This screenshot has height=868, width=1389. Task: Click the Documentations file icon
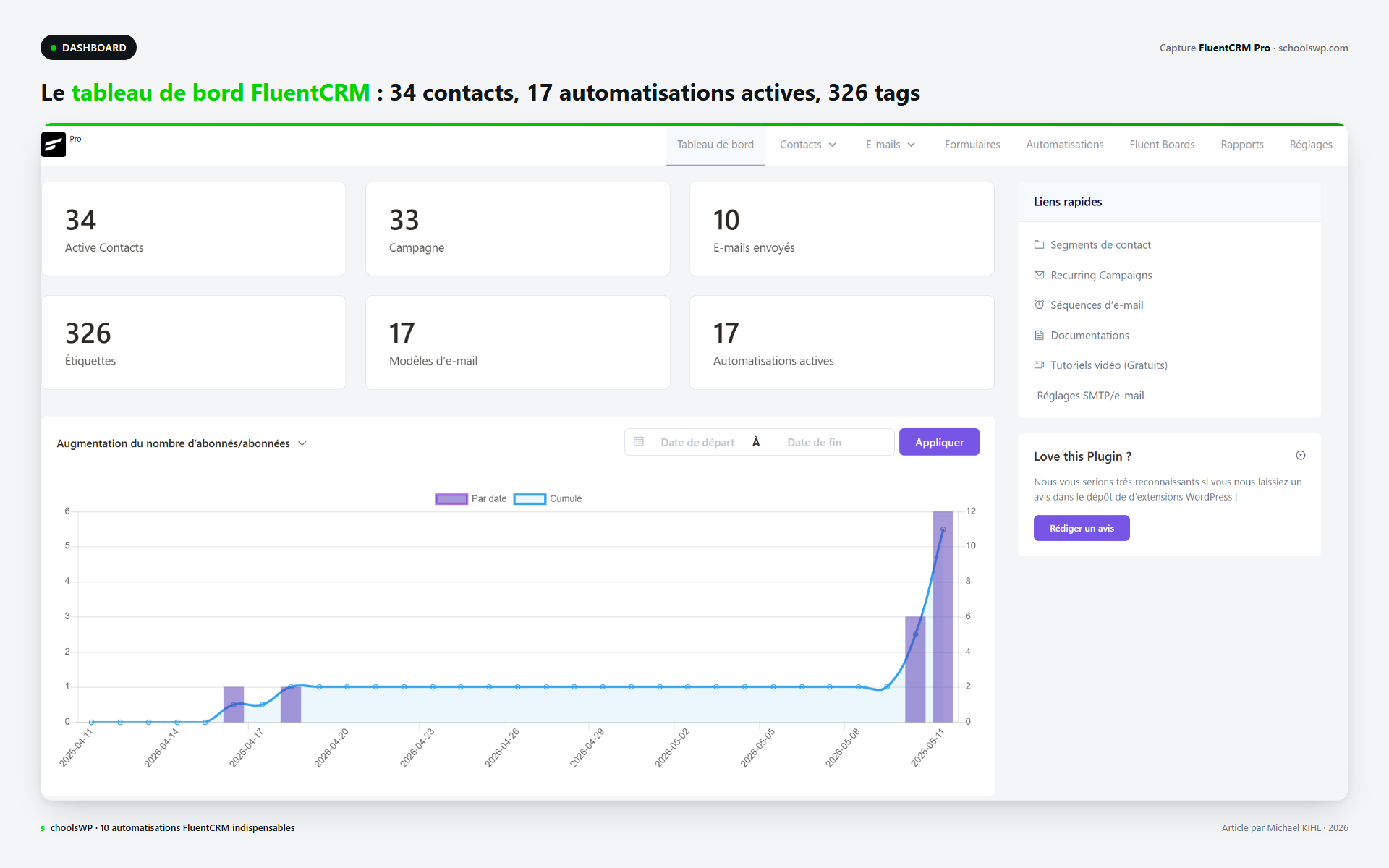[1039, 335]
